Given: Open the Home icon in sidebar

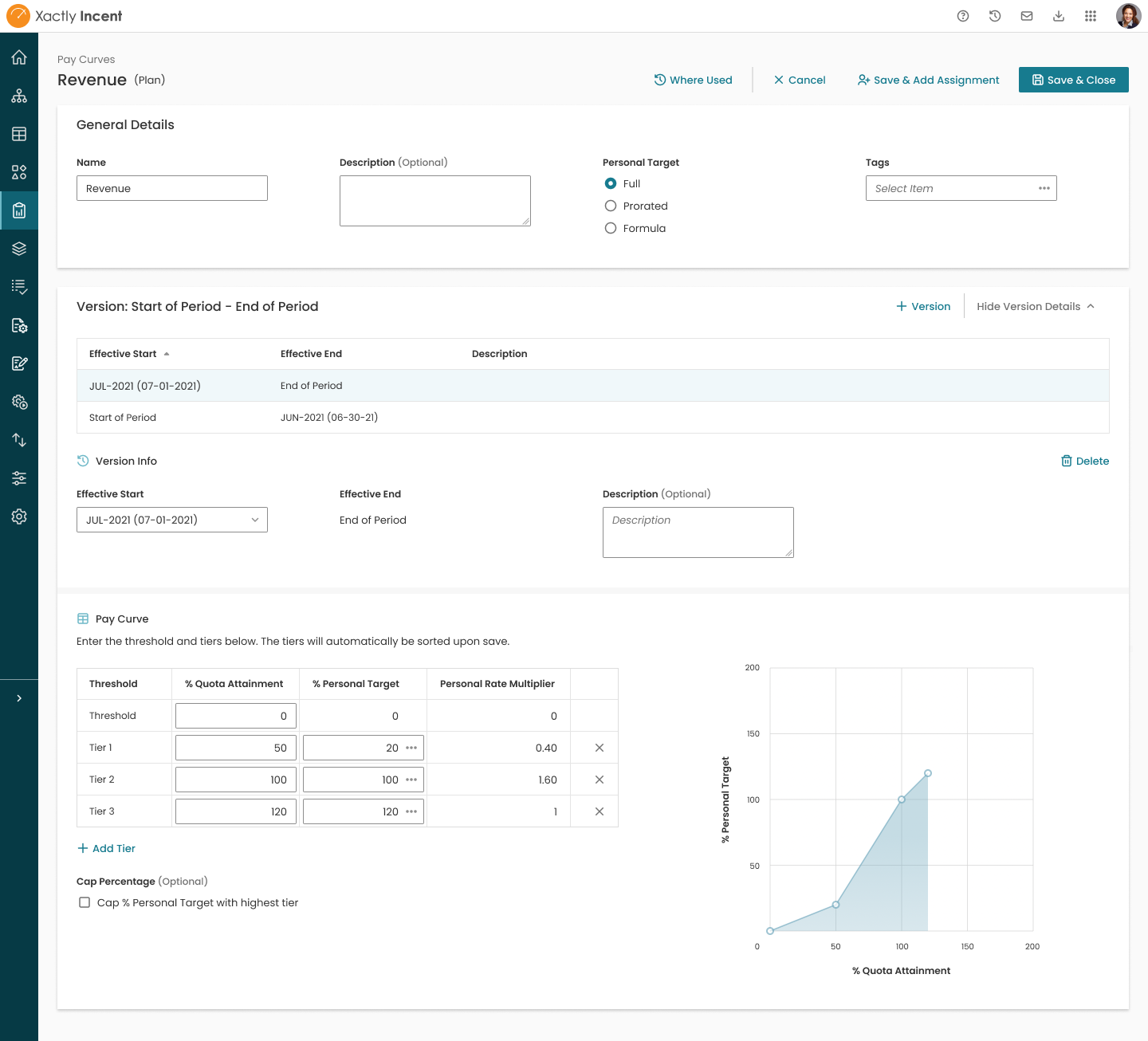Looking at the screenshot, I should point(19,57).
